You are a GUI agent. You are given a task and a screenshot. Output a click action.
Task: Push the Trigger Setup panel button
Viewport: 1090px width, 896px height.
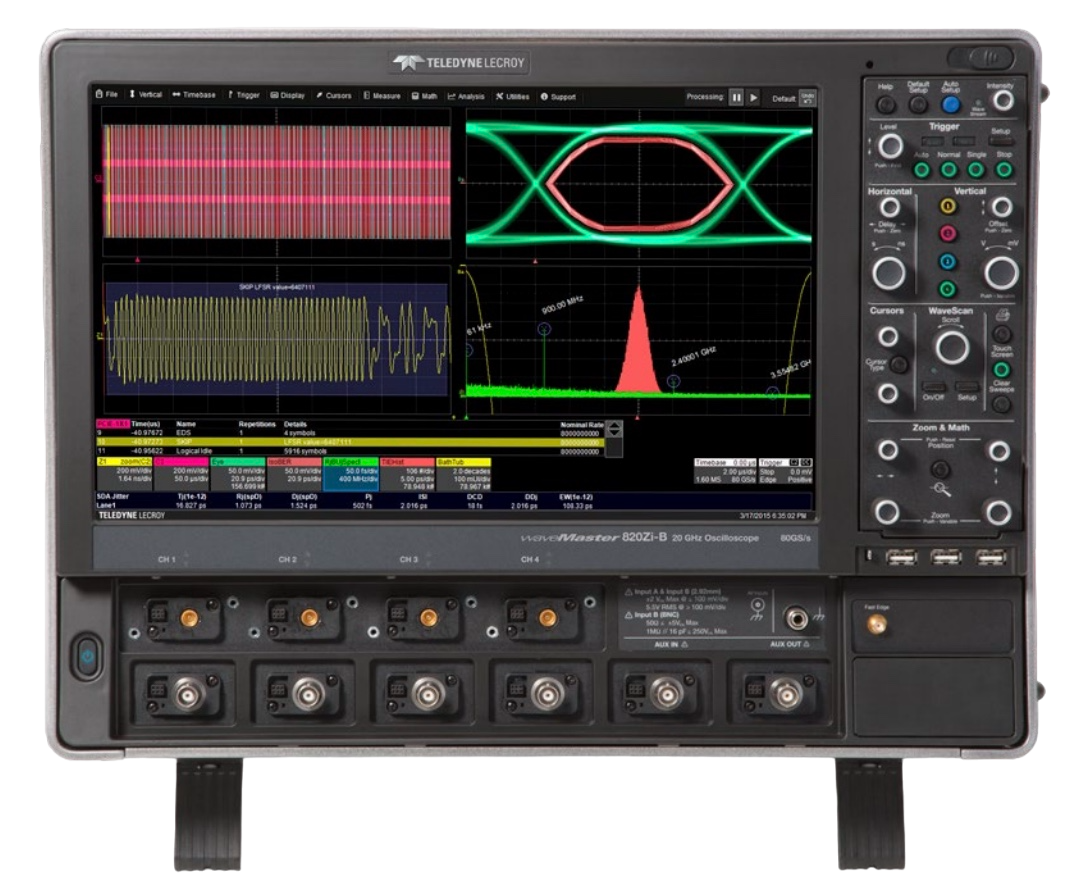[x=1001, y=142]
